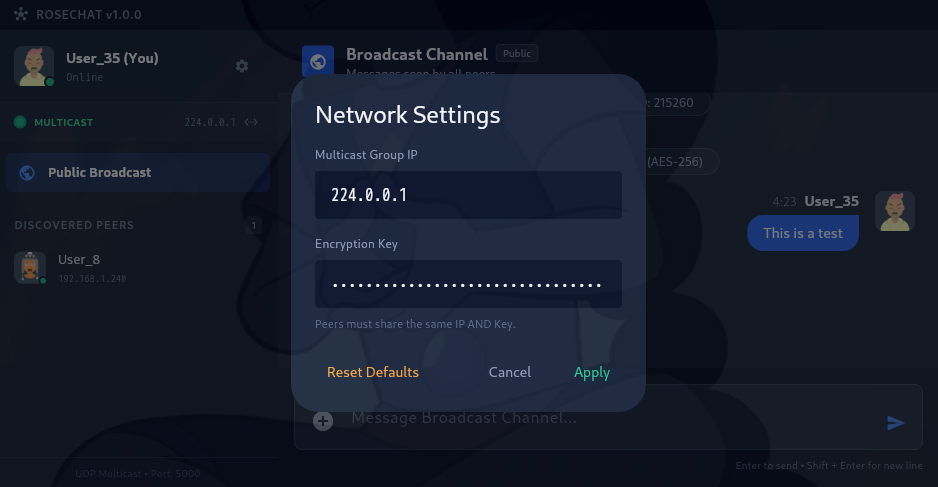Click Reset Defaults link

[373, 372]
